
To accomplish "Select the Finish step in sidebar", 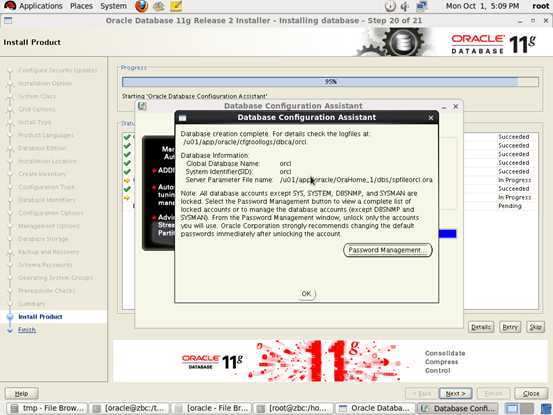I will (27, 330).
